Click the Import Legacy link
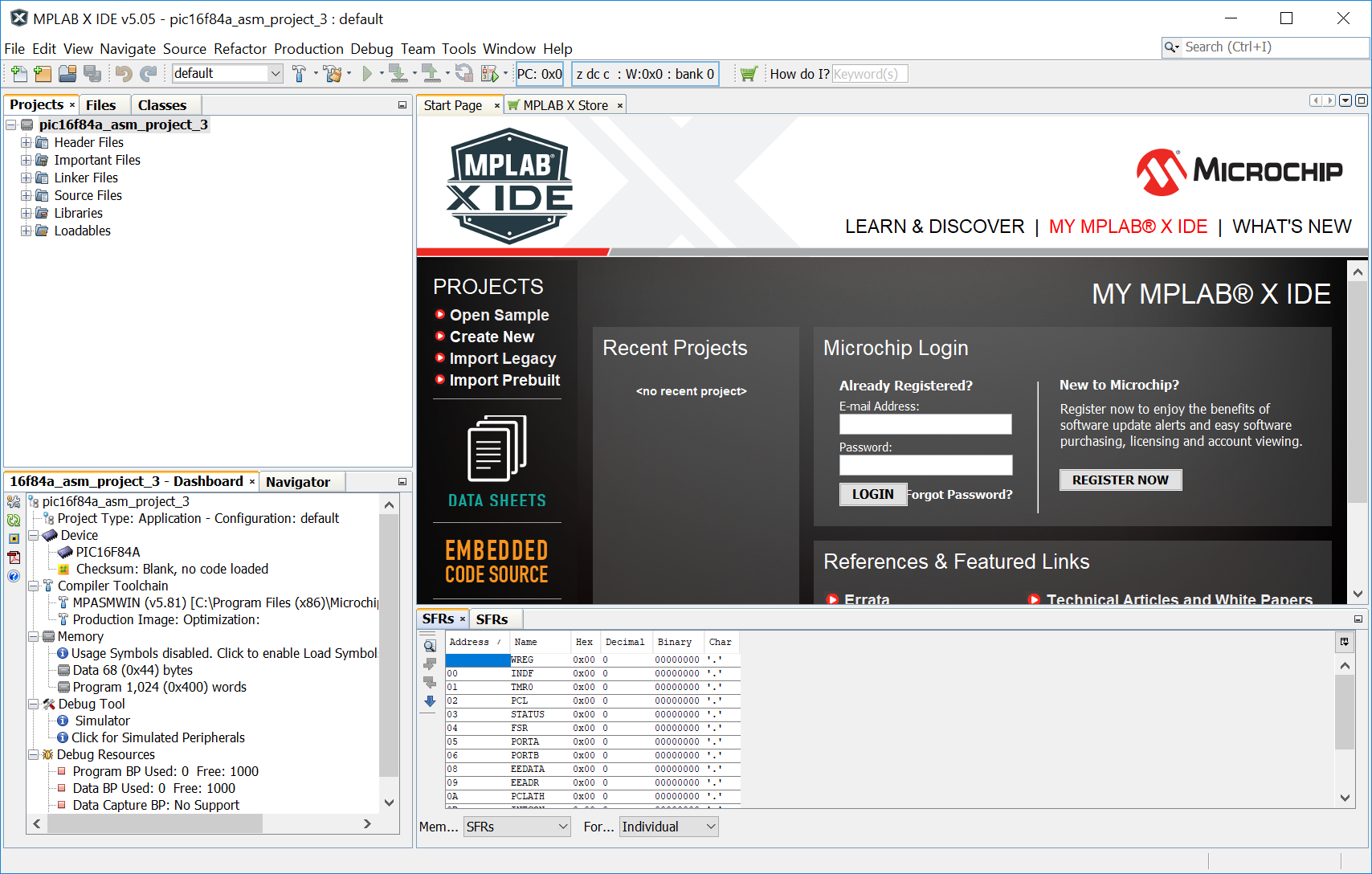1372x874 pixels. (503, 358)
